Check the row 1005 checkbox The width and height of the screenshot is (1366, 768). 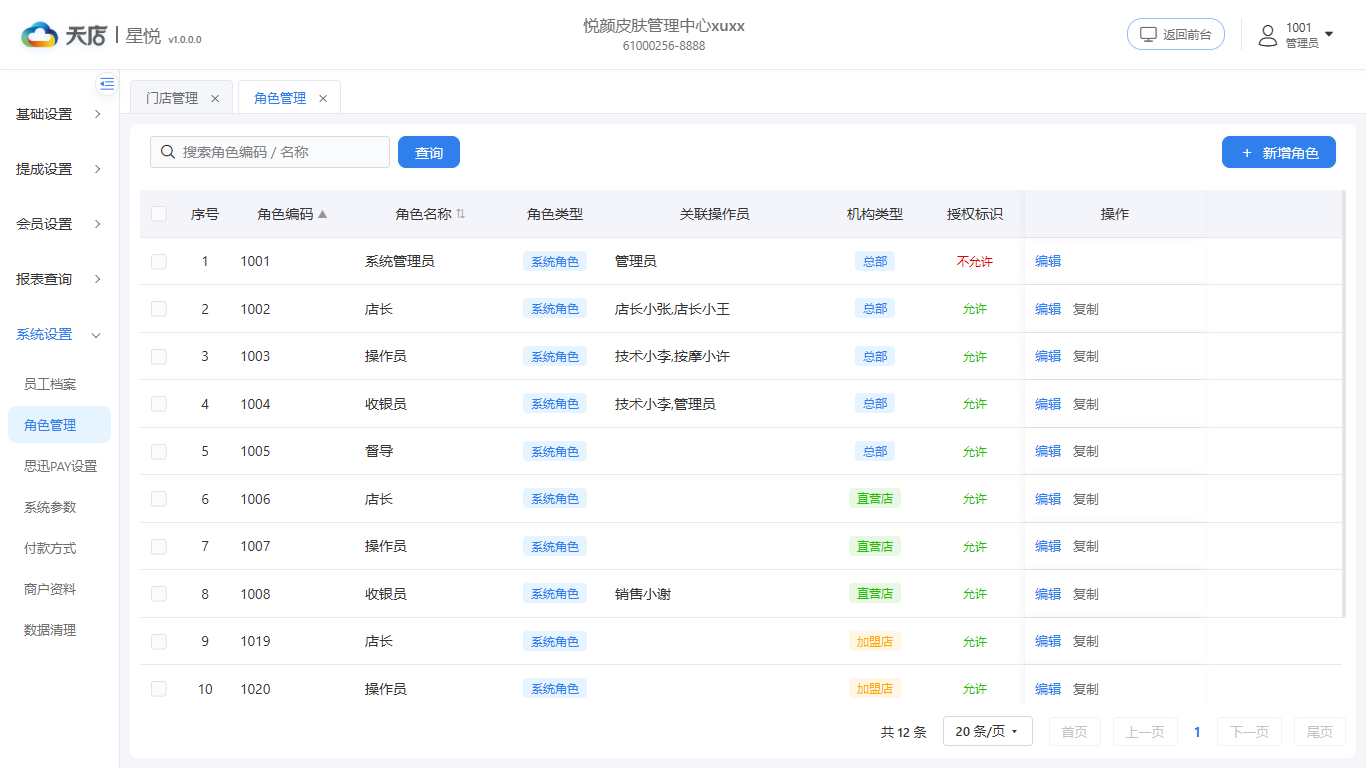click(x=159, y=451)
